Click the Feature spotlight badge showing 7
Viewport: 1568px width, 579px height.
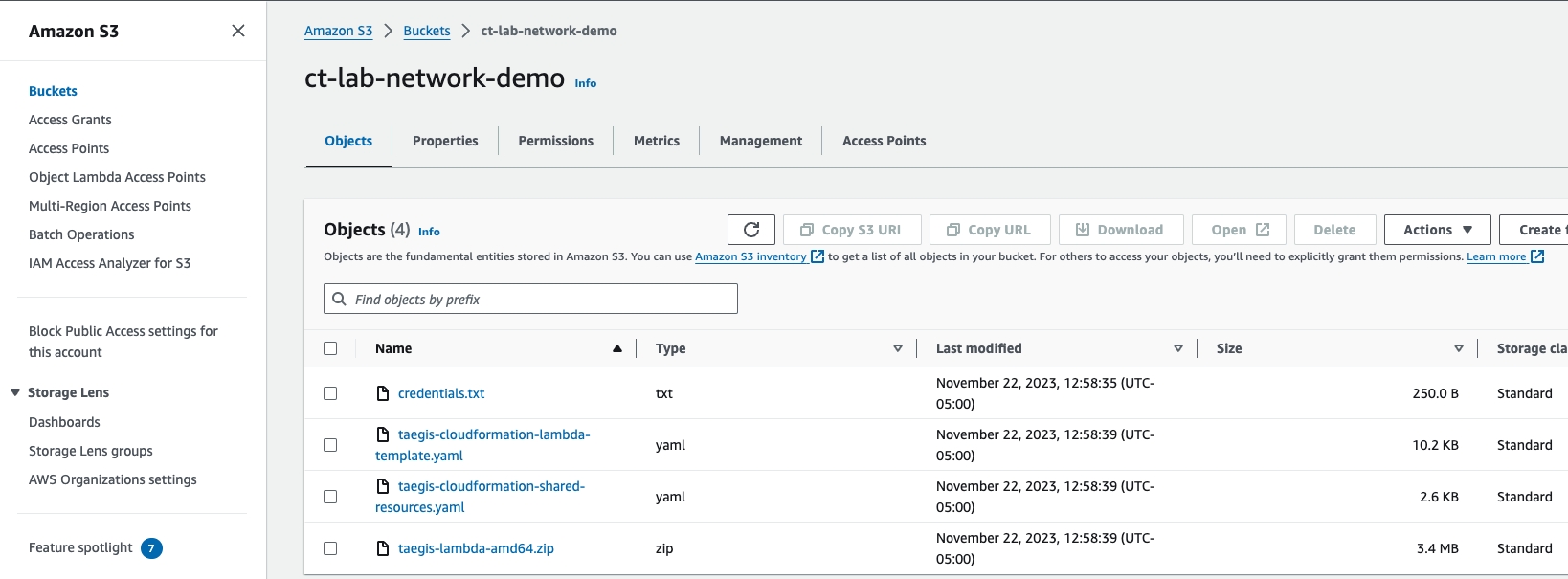click(x=151, y=548)
